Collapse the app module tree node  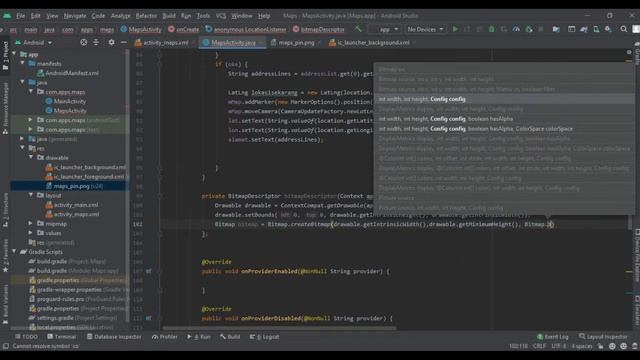14,54
